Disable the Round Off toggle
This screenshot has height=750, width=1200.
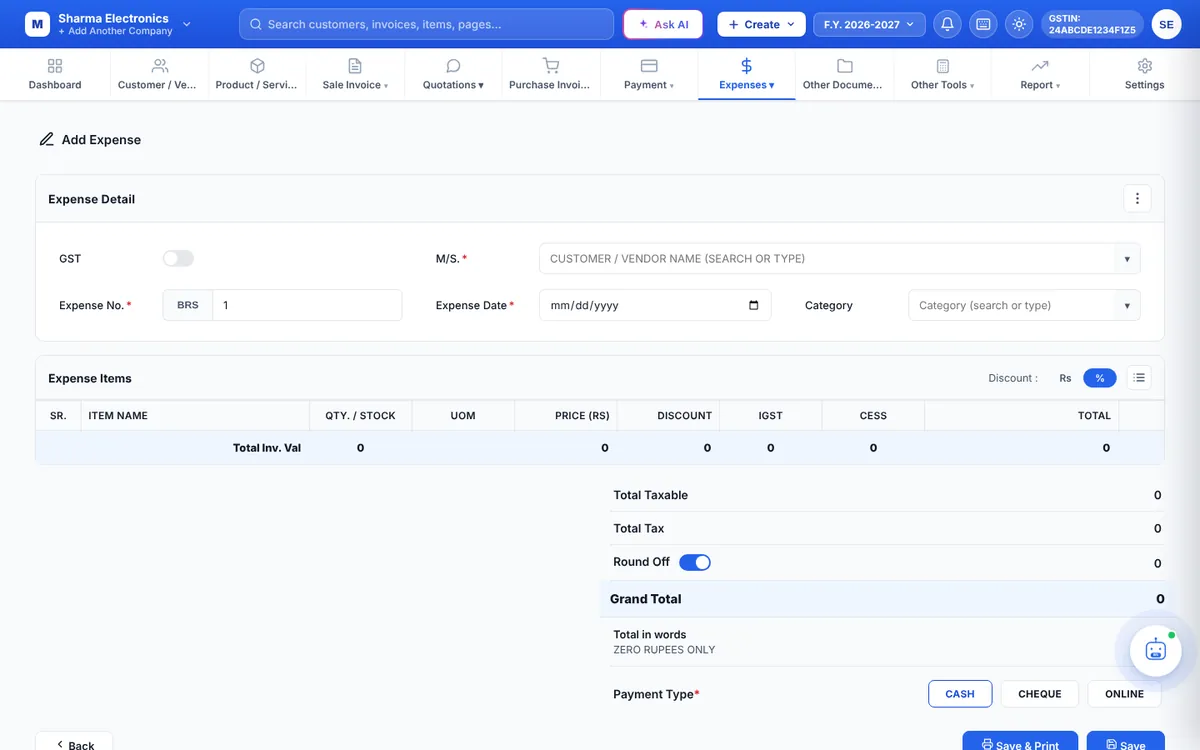pos(695,562)
